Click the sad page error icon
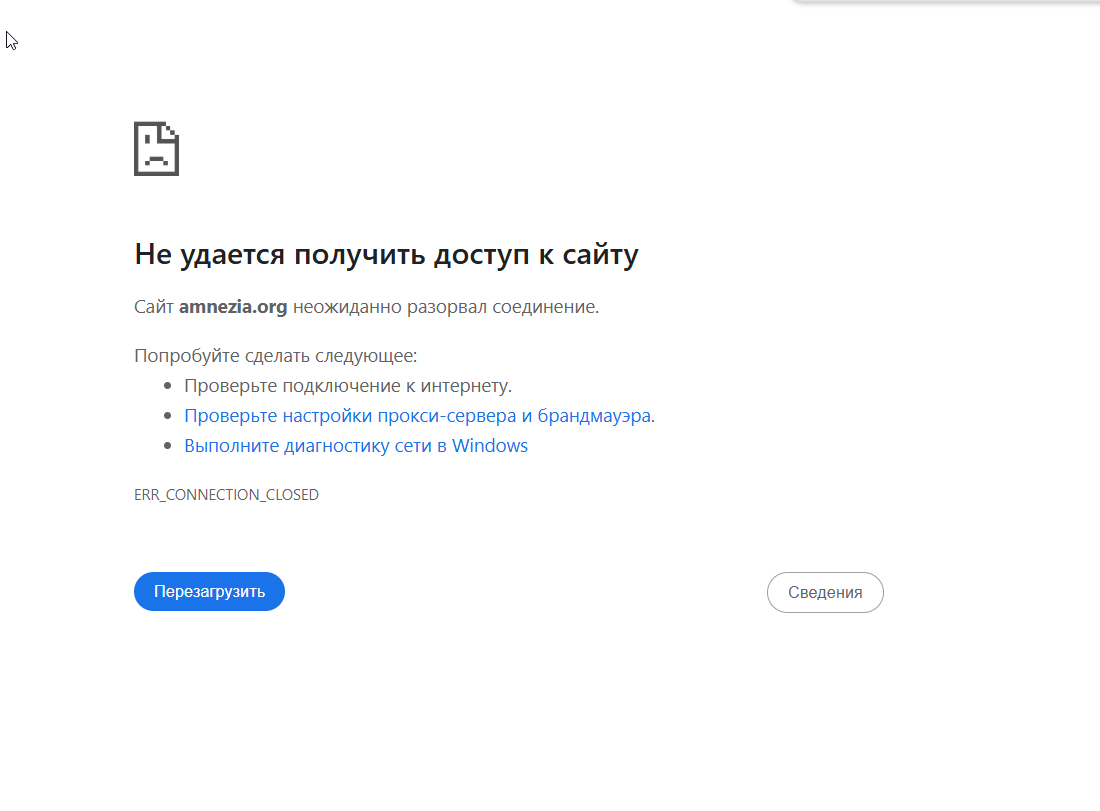Viewport: 1100px width, 811px height. [x=156, y=149]
